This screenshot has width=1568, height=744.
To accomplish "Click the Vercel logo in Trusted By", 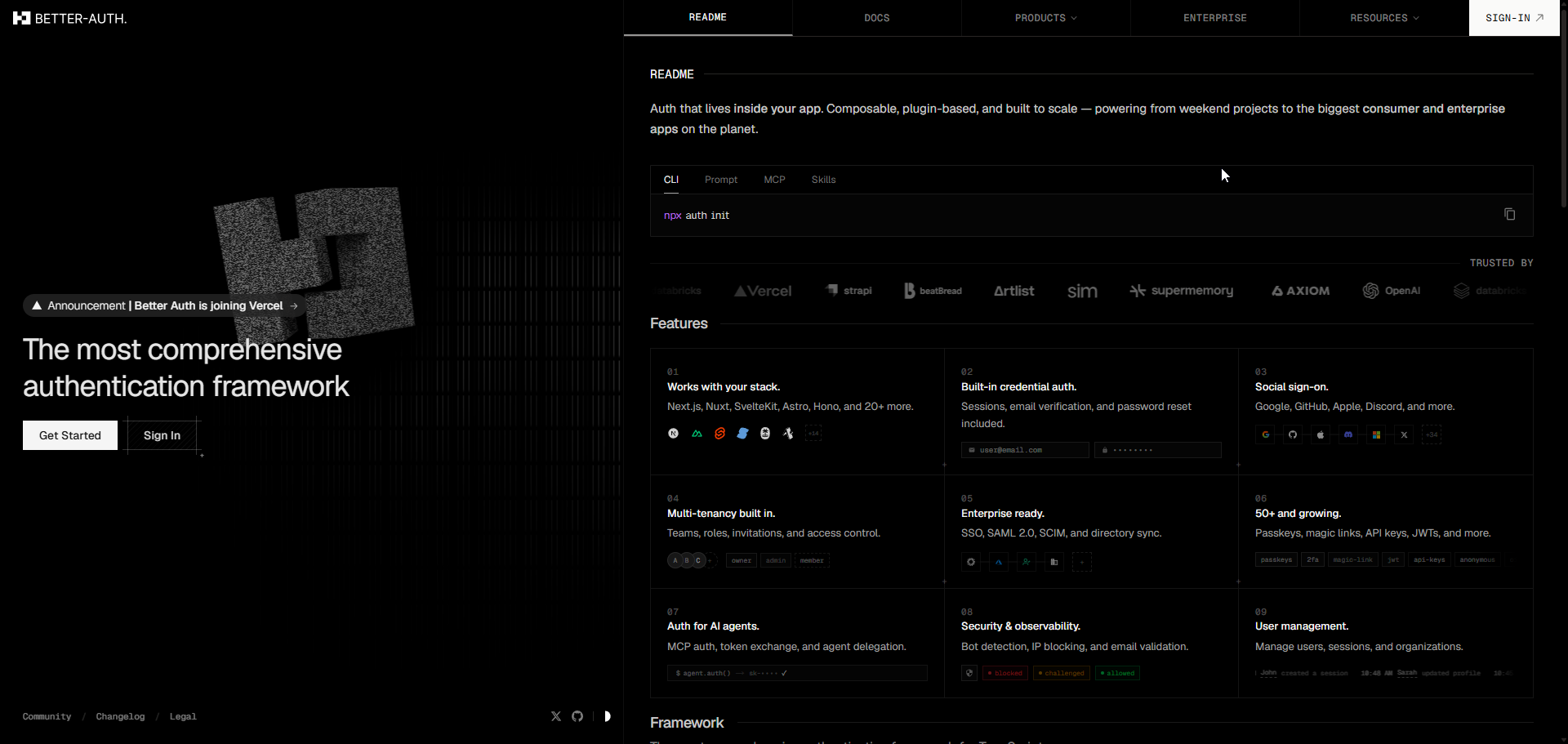I will point(763,291).
